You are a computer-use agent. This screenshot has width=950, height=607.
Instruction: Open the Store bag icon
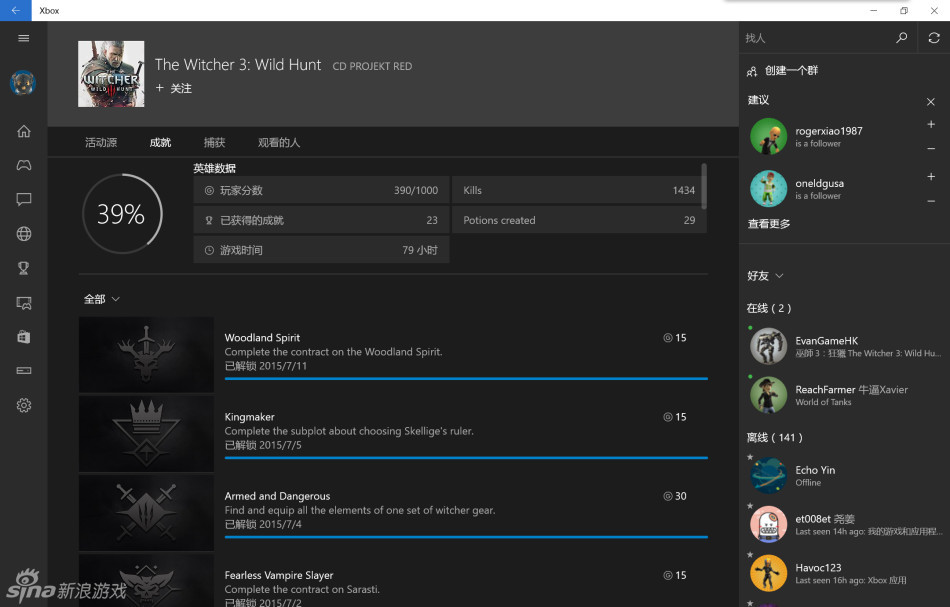point(24,337)
